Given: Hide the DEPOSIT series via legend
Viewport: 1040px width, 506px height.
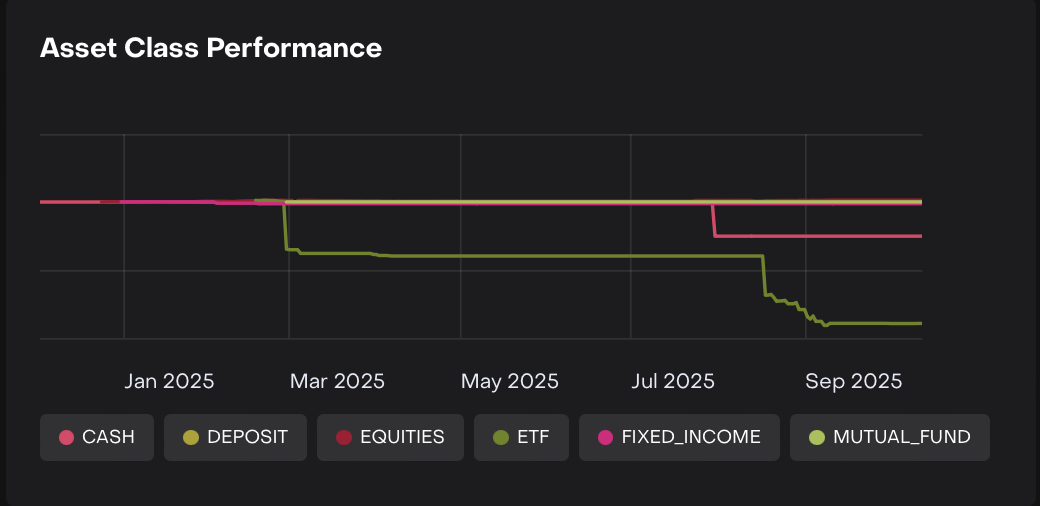Looking at the screenshot, I should pyautogui.click(x=235, y=437).
